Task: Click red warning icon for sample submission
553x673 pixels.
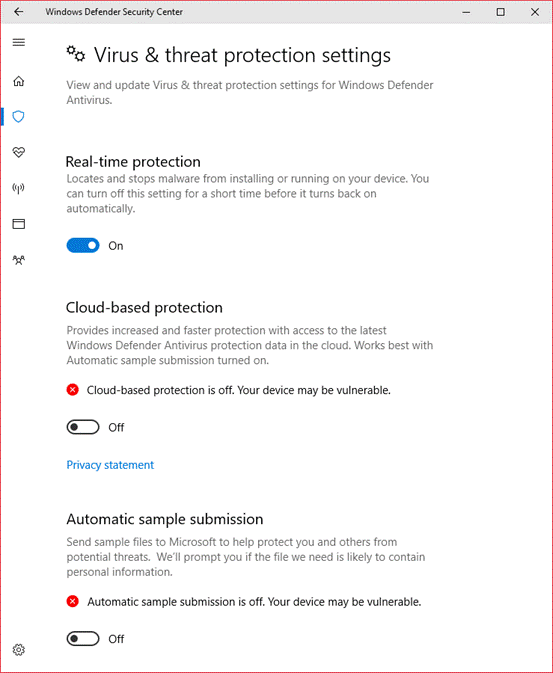Action: point(73,601)
